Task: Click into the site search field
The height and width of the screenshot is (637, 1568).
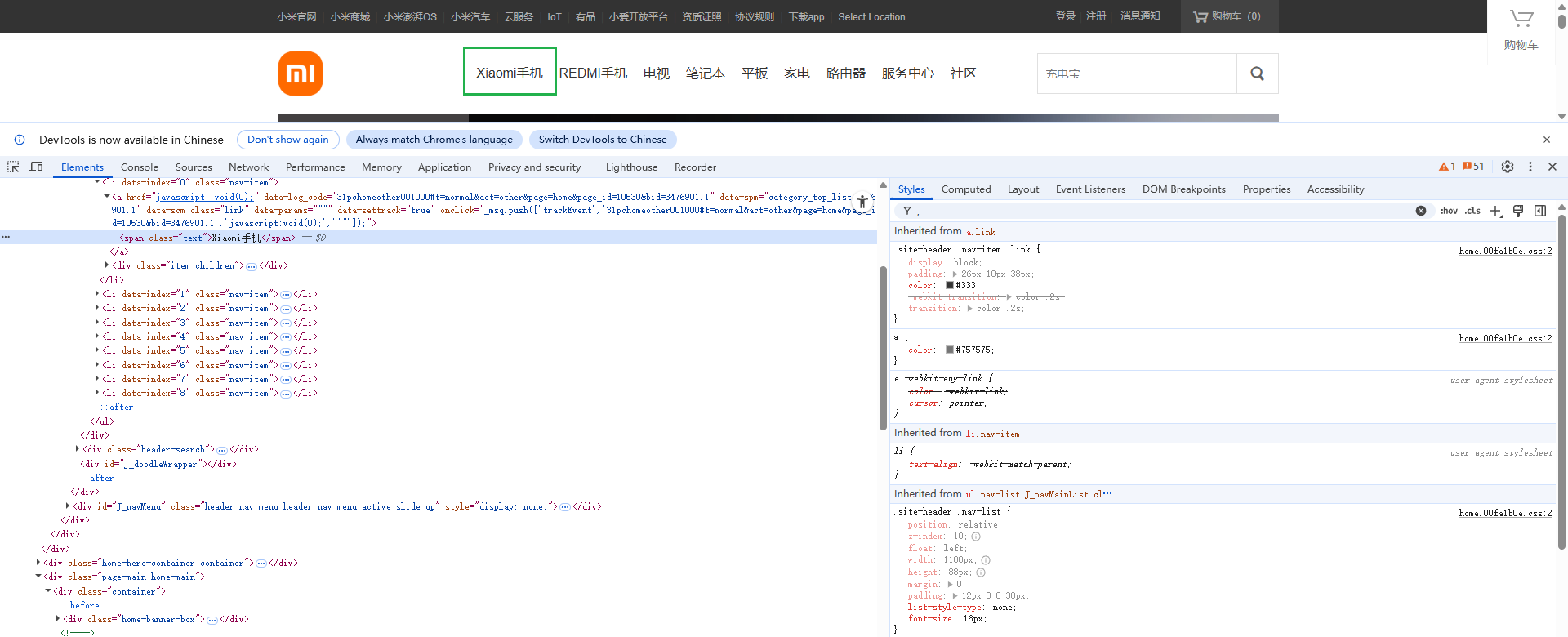Action: tap(1137, 73)
